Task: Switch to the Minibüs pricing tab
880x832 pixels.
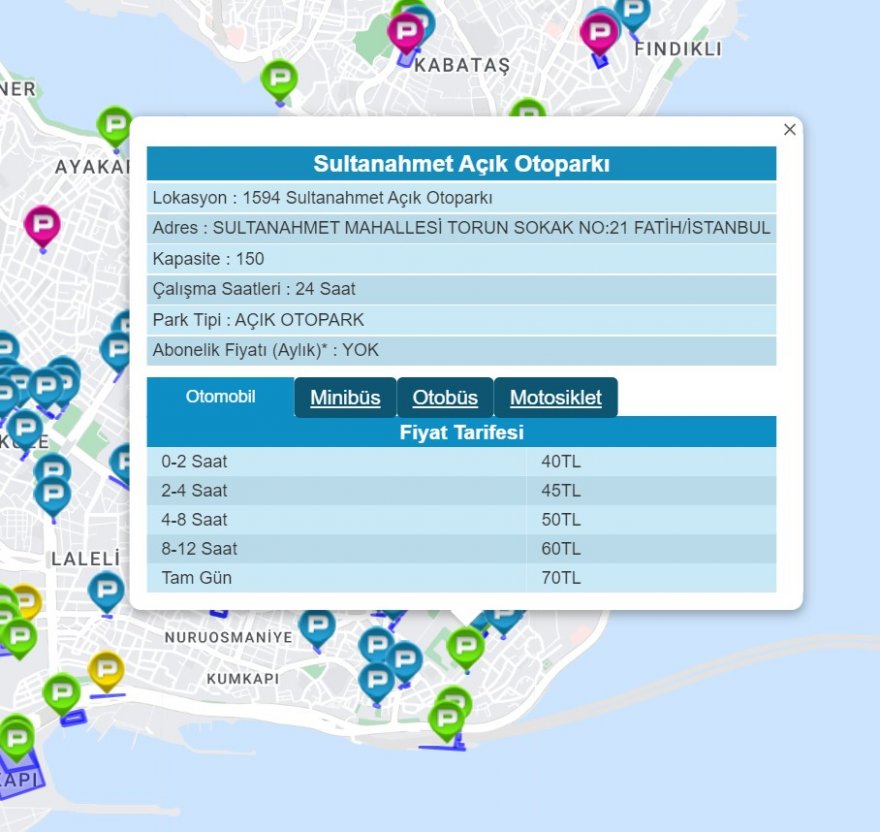Action: point(345,398)
